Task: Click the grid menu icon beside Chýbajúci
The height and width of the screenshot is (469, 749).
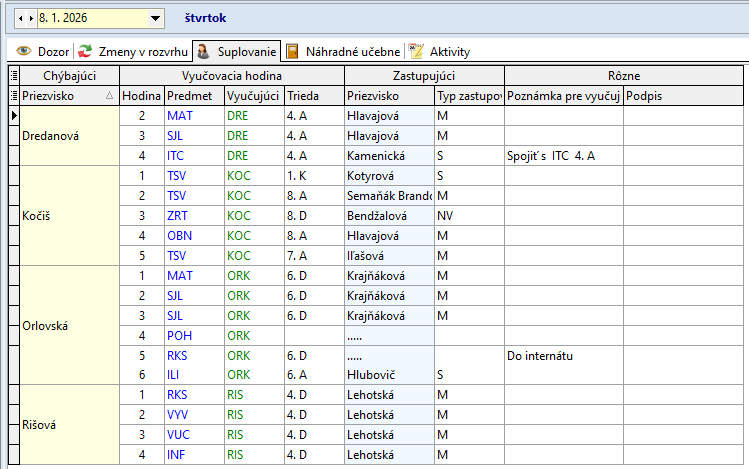Action: tap(13, 75)
